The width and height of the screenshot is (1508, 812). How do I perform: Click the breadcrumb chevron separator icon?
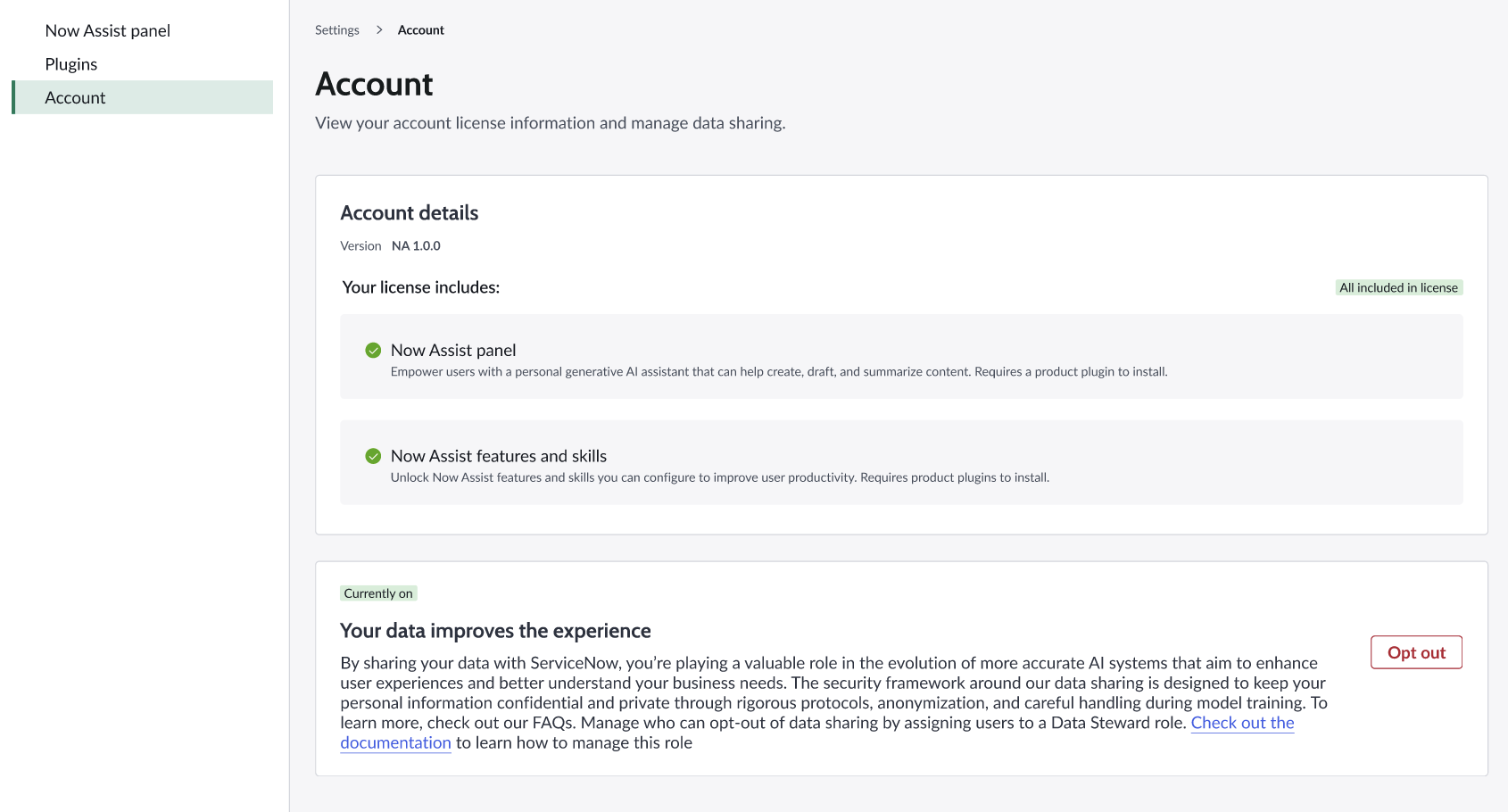pos(379,30)
